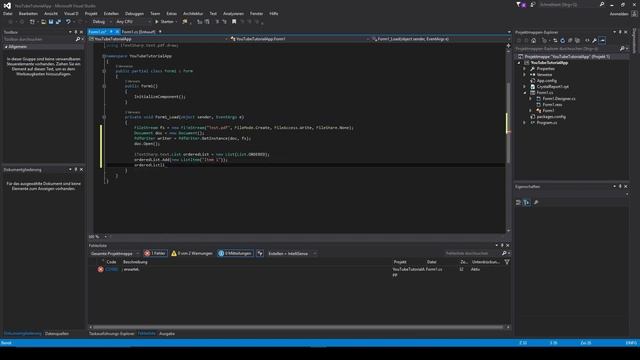Click the alphabetical sort icon in Eigenschaften

527,202
